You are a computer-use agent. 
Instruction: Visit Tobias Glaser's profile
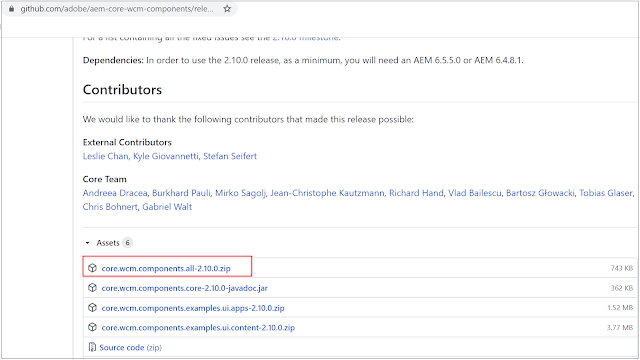point(606,193)
